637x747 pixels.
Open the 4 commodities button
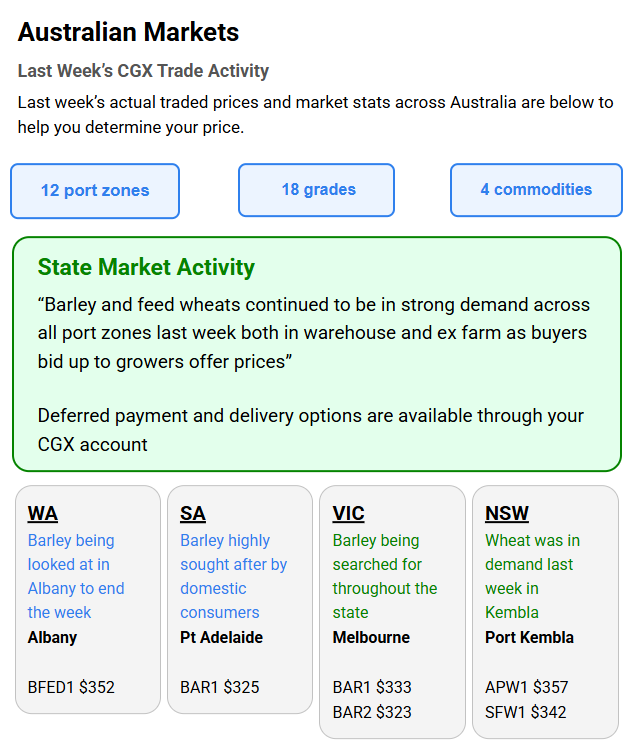tap(536, 190)
